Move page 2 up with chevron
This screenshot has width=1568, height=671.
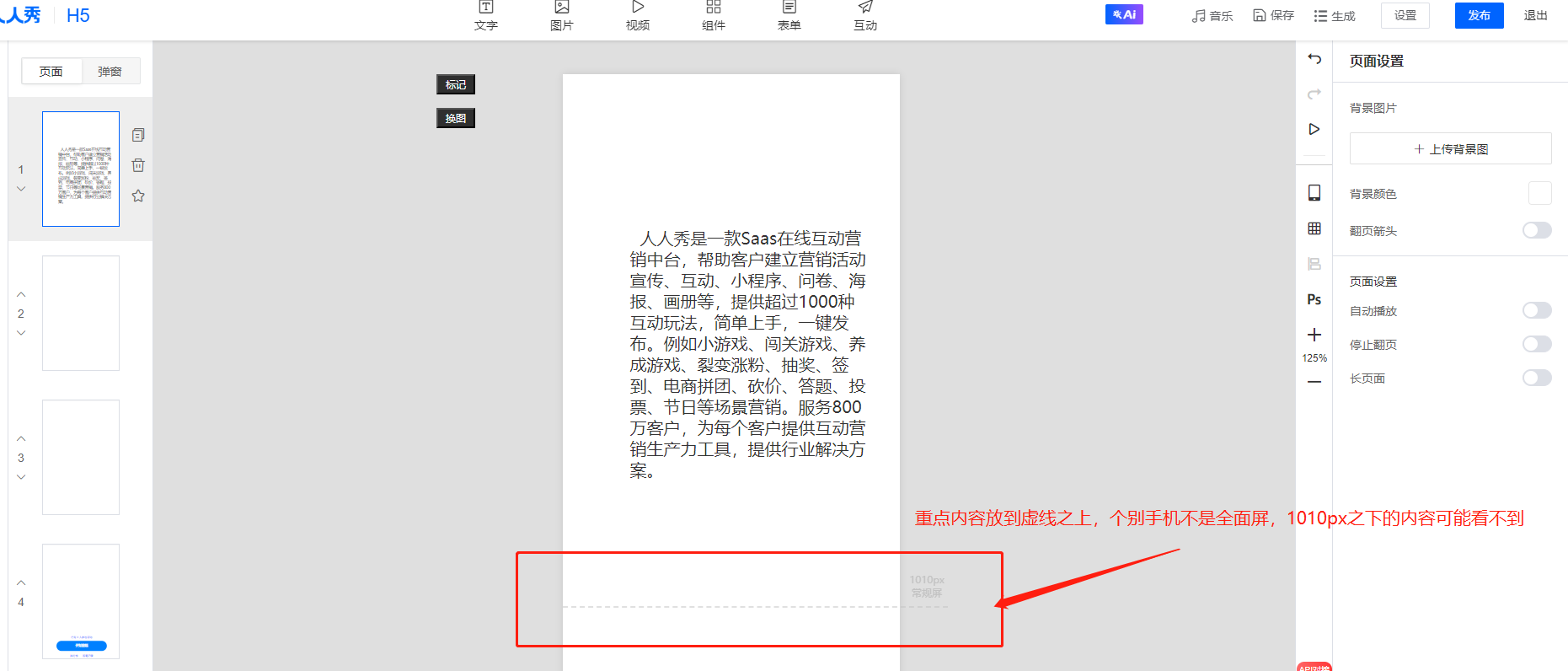(21, 294)
